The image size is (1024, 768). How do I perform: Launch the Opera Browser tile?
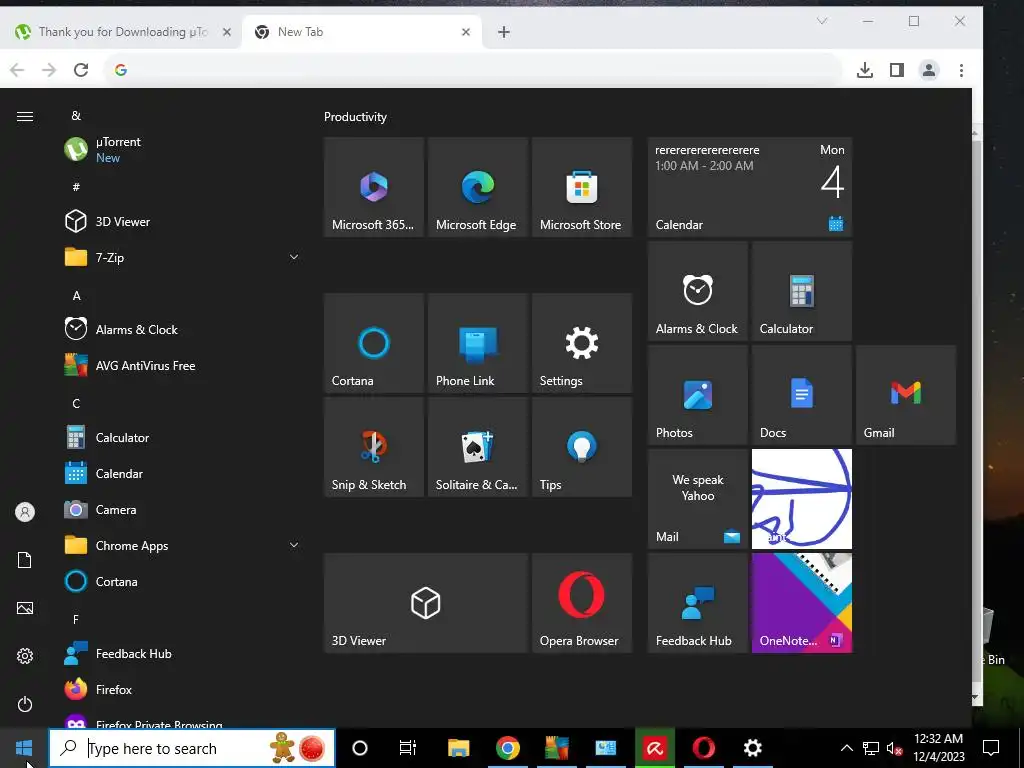[x=582, y=603]
